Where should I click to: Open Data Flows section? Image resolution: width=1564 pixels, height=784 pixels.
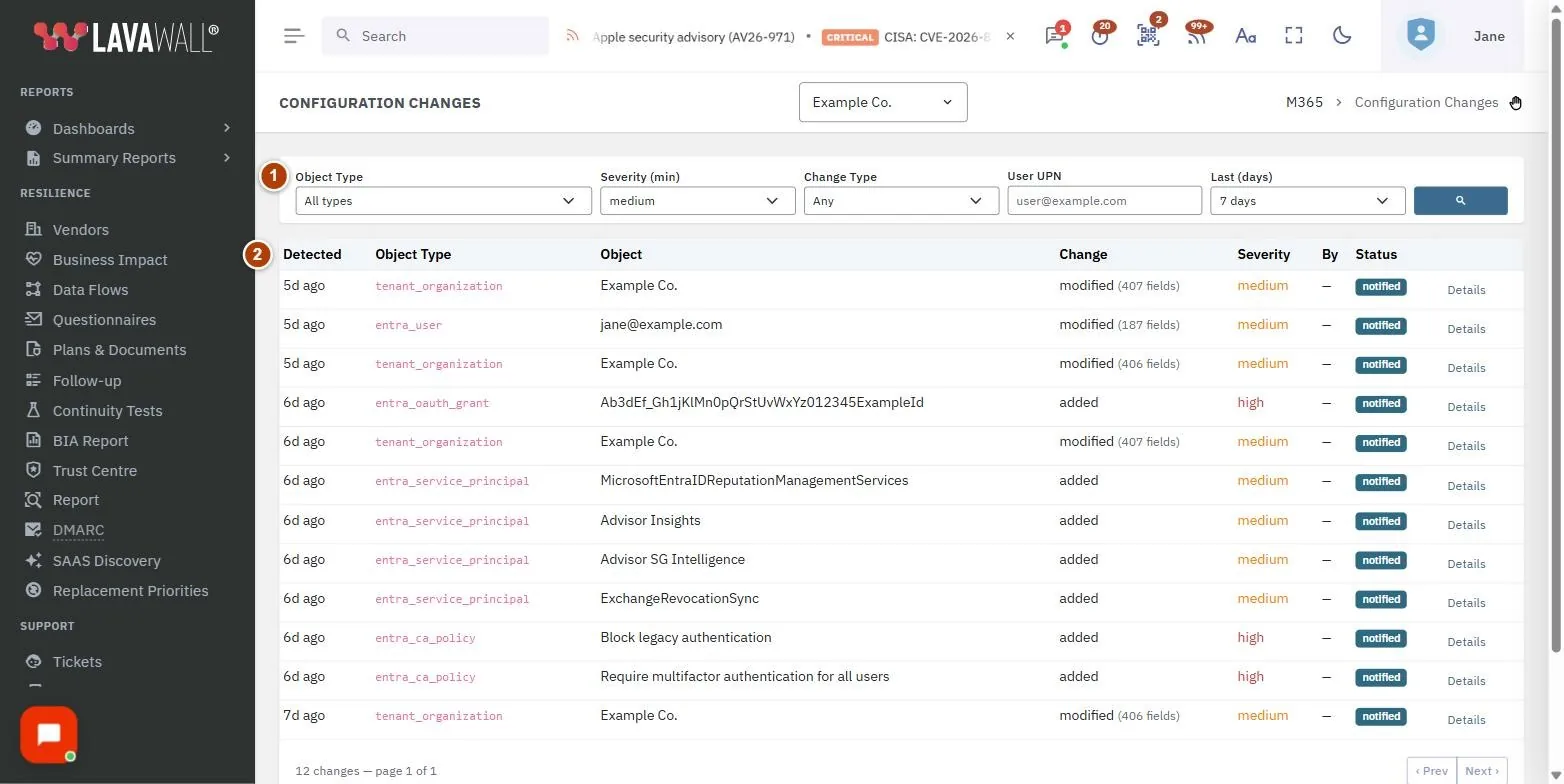90,290
